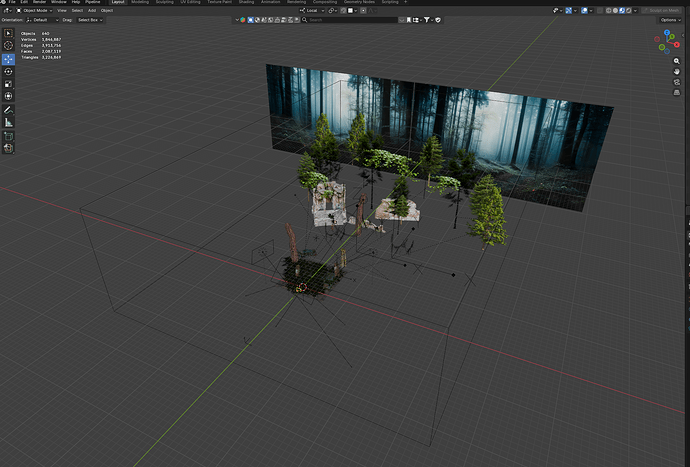
Task: Open the Render menu
Action: tap(40, 2)
